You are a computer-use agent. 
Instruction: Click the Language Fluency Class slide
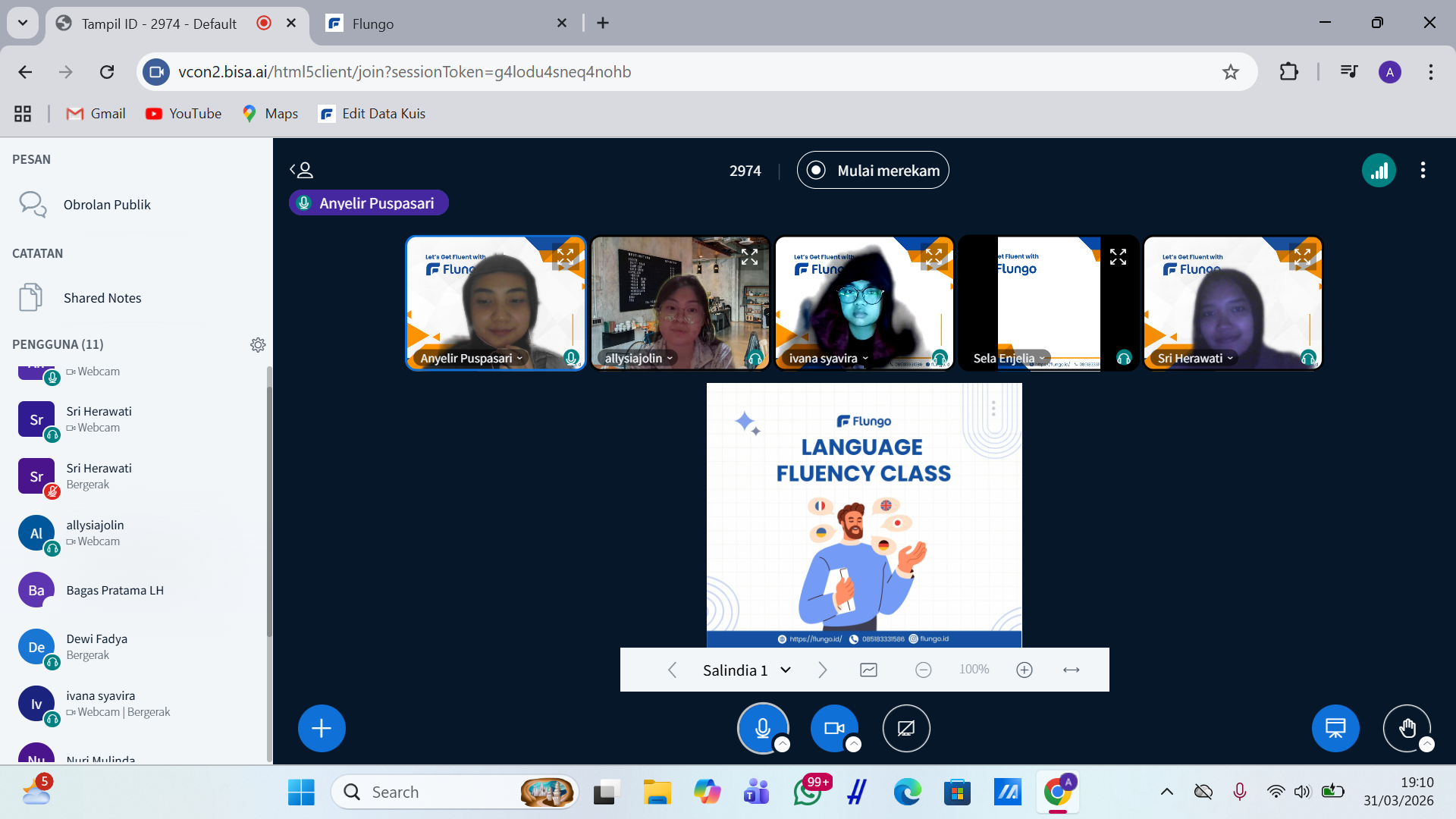pyautogui.click(x=864, y=515)
